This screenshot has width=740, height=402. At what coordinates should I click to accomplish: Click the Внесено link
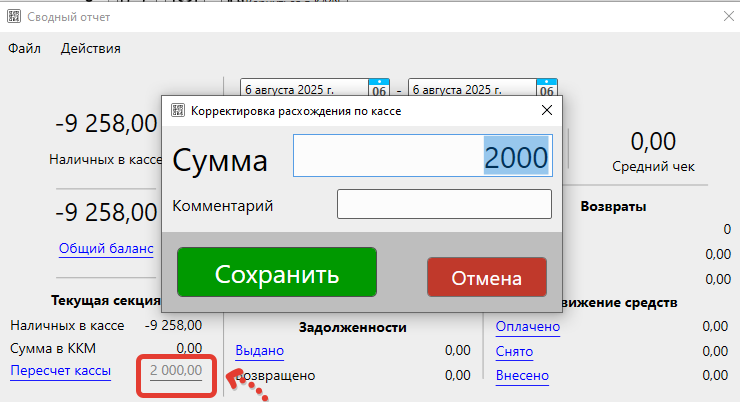(x=522, y=376)
